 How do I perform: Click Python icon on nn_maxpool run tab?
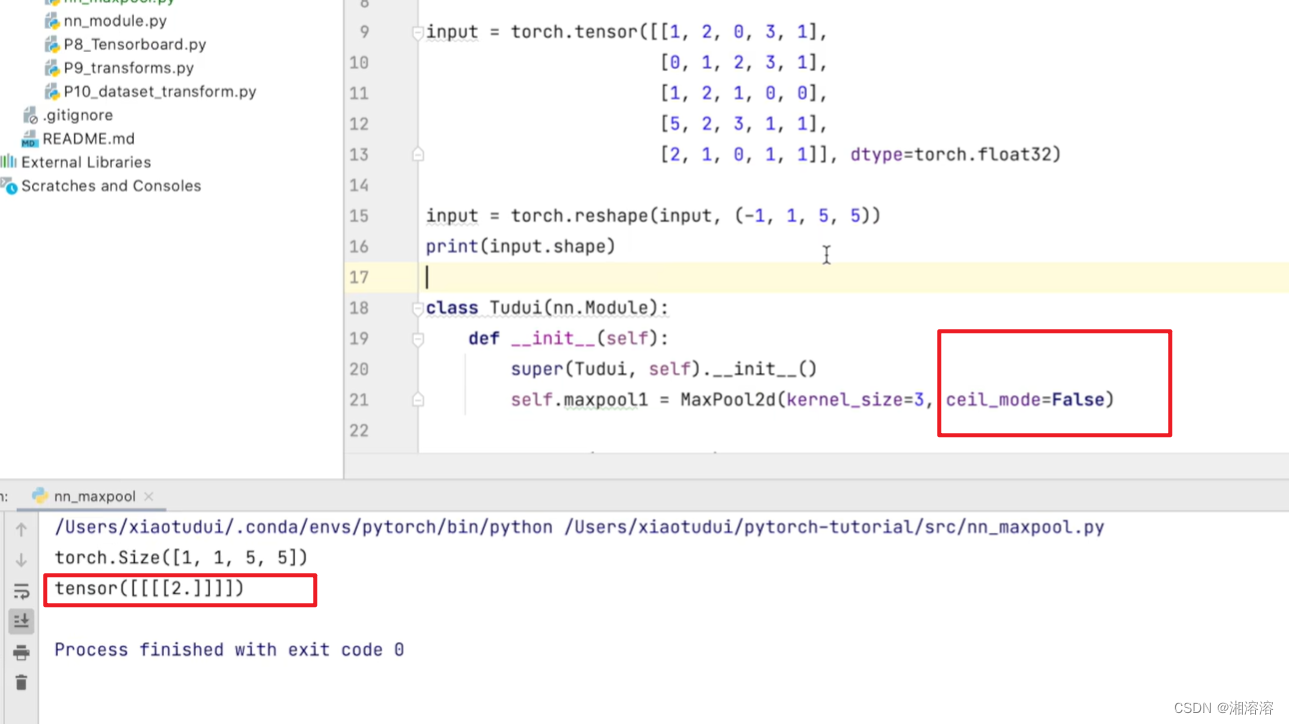pos(39,496)
